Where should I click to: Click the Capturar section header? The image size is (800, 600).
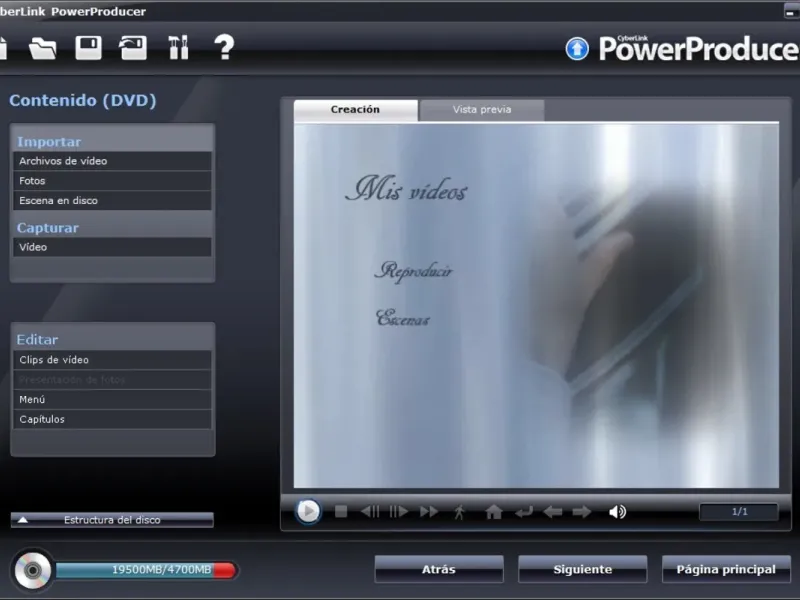pos(48,228)
